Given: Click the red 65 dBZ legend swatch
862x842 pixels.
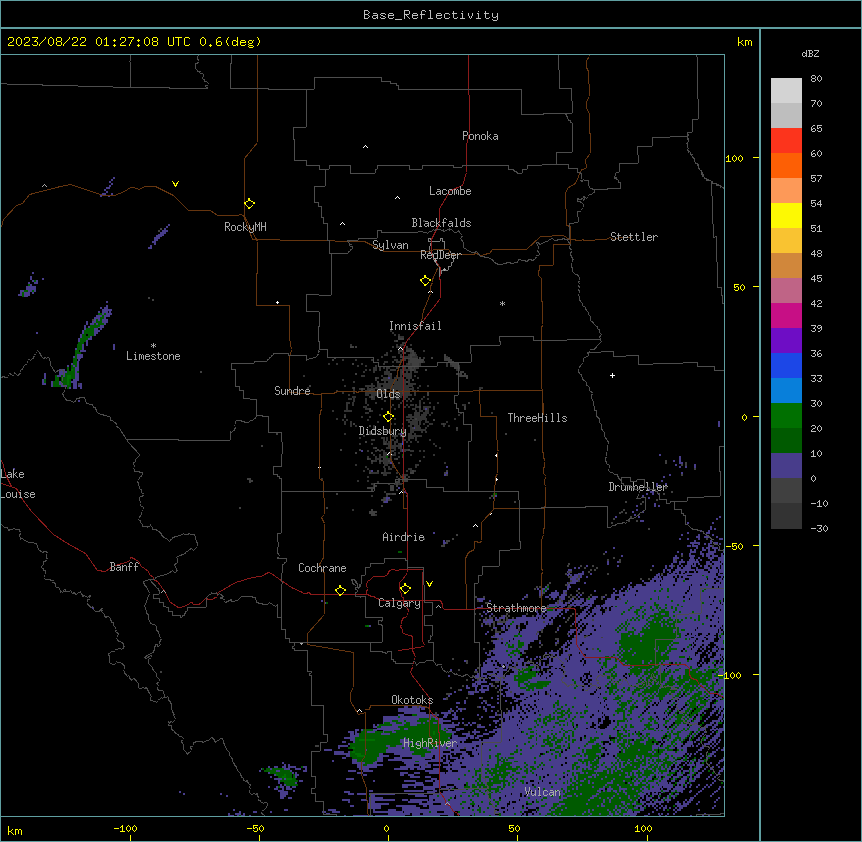Looking at the screenshot, I should pyautogui.click(x=786, y=141).
